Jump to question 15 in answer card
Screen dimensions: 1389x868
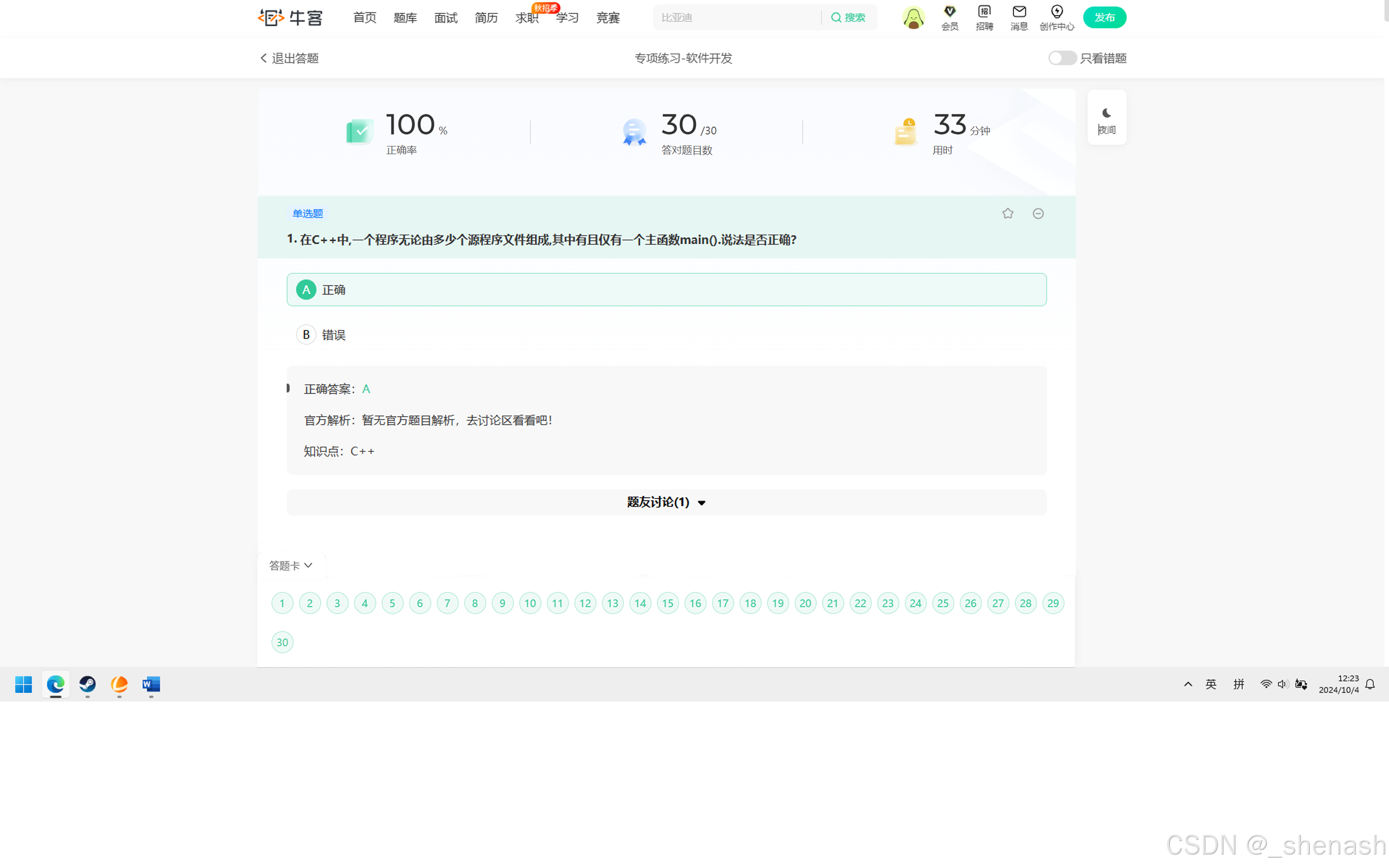667,603
